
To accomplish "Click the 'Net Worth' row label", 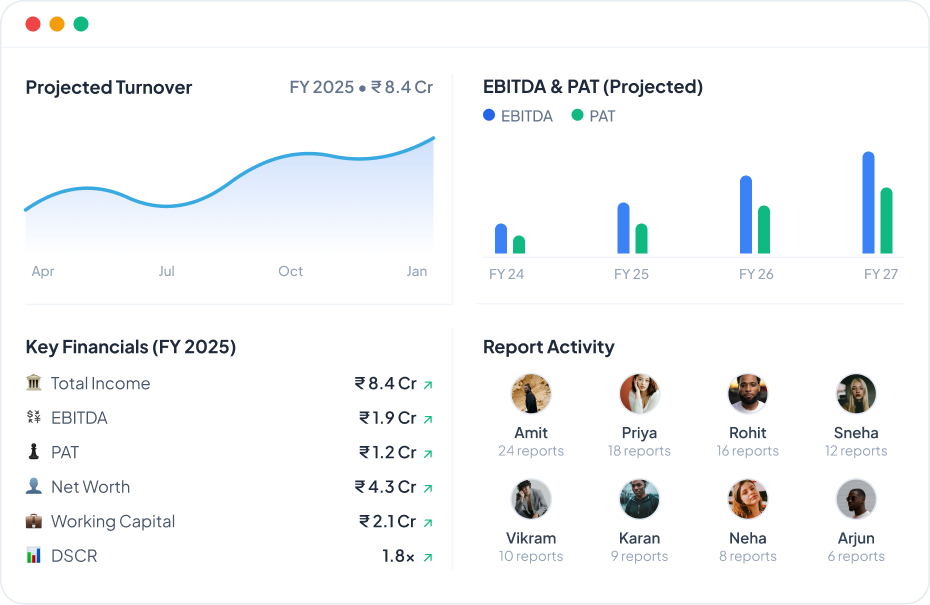I will coord(90,486).
